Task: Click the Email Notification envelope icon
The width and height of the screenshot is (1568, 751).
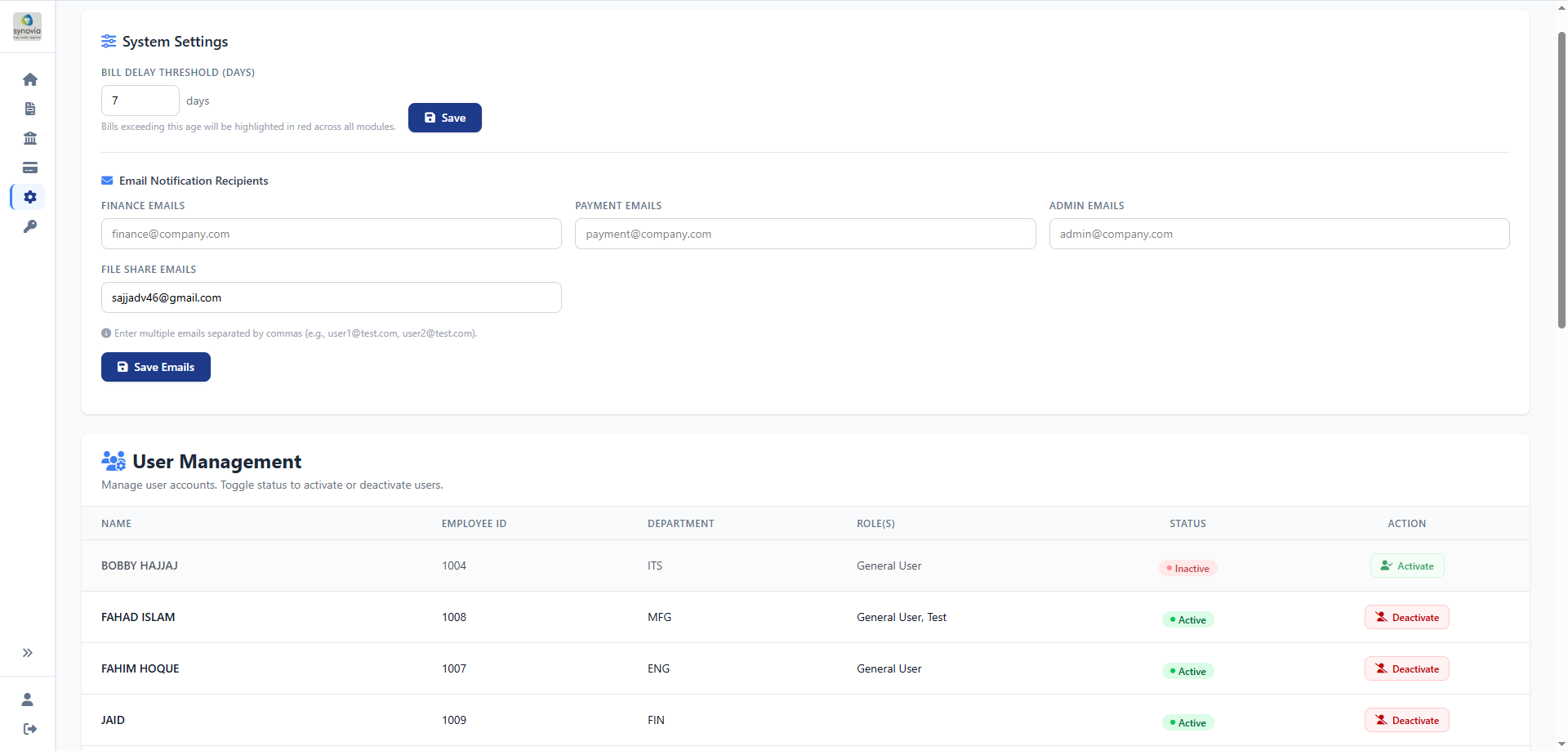Action: (107, 181)
